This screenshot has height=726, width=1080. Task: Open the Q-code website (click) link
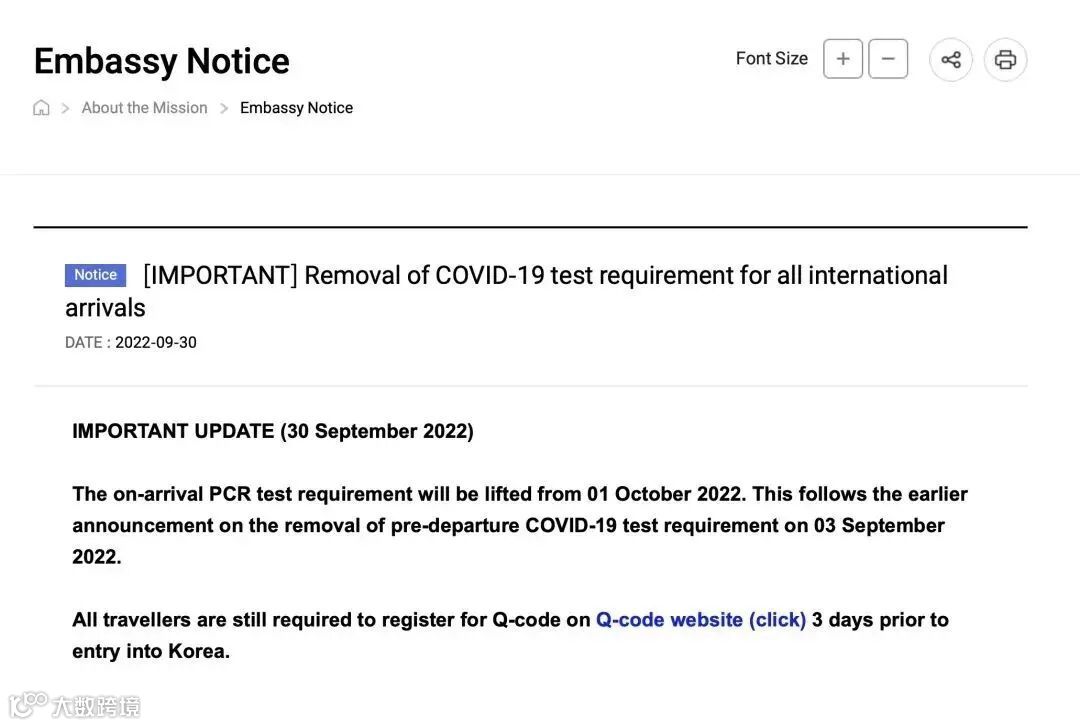[700, 620]
